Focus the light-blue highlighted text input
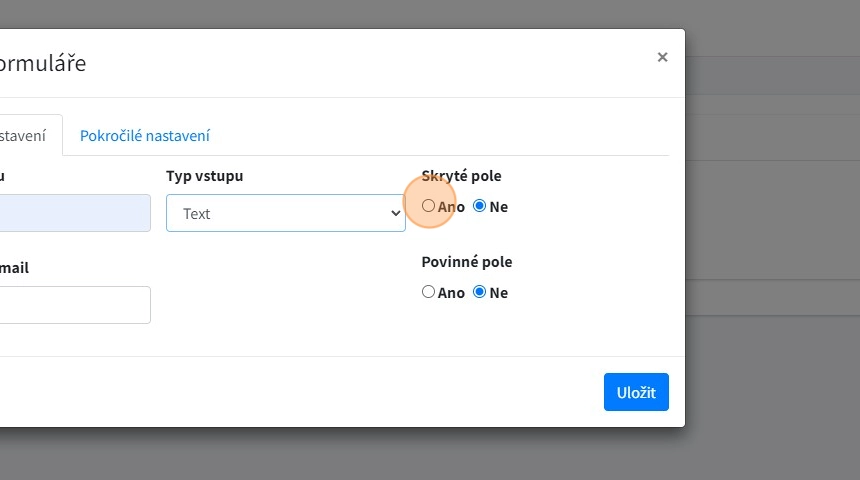The image size is (860, 480). tap(75, 213)
